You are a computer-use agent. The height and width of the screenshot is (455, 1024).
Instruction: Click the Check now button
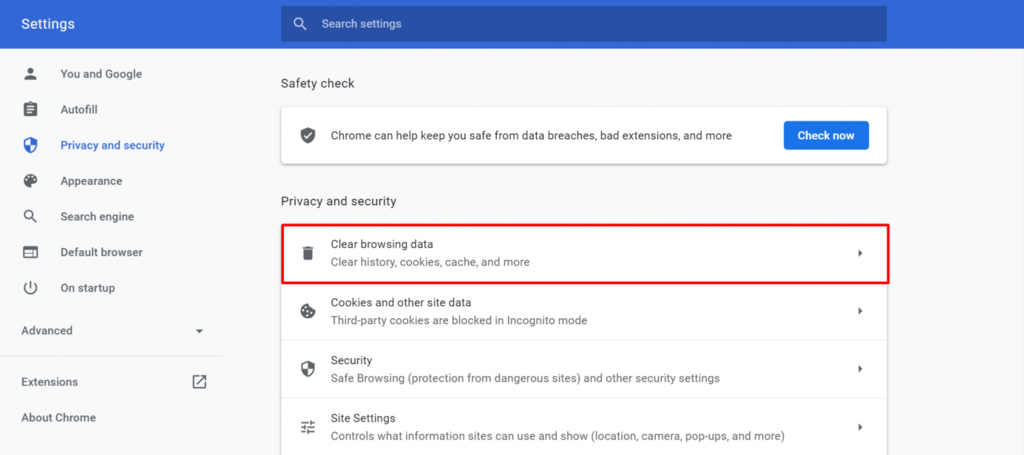826,136
